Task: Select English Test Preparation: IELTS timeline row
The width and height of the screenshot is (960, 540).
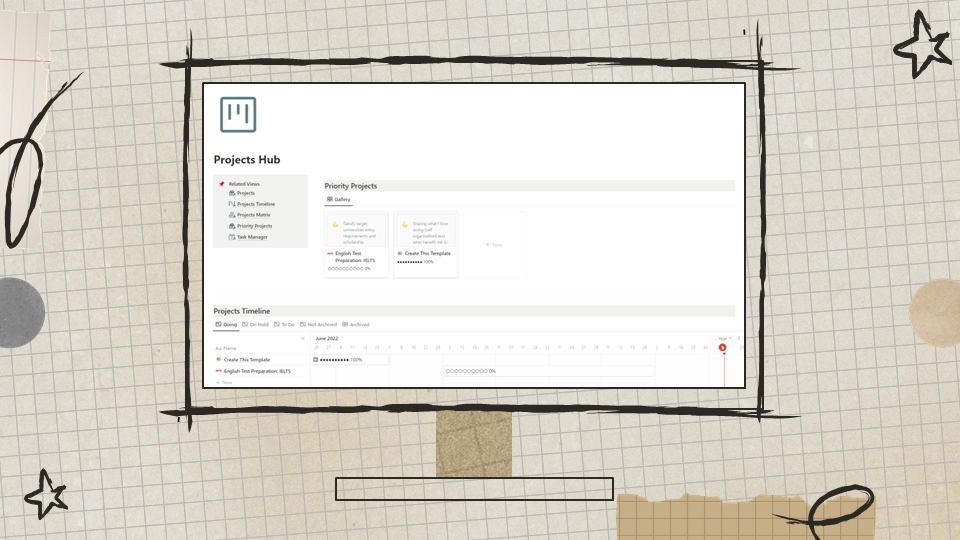Action: [x=257, y=371]
